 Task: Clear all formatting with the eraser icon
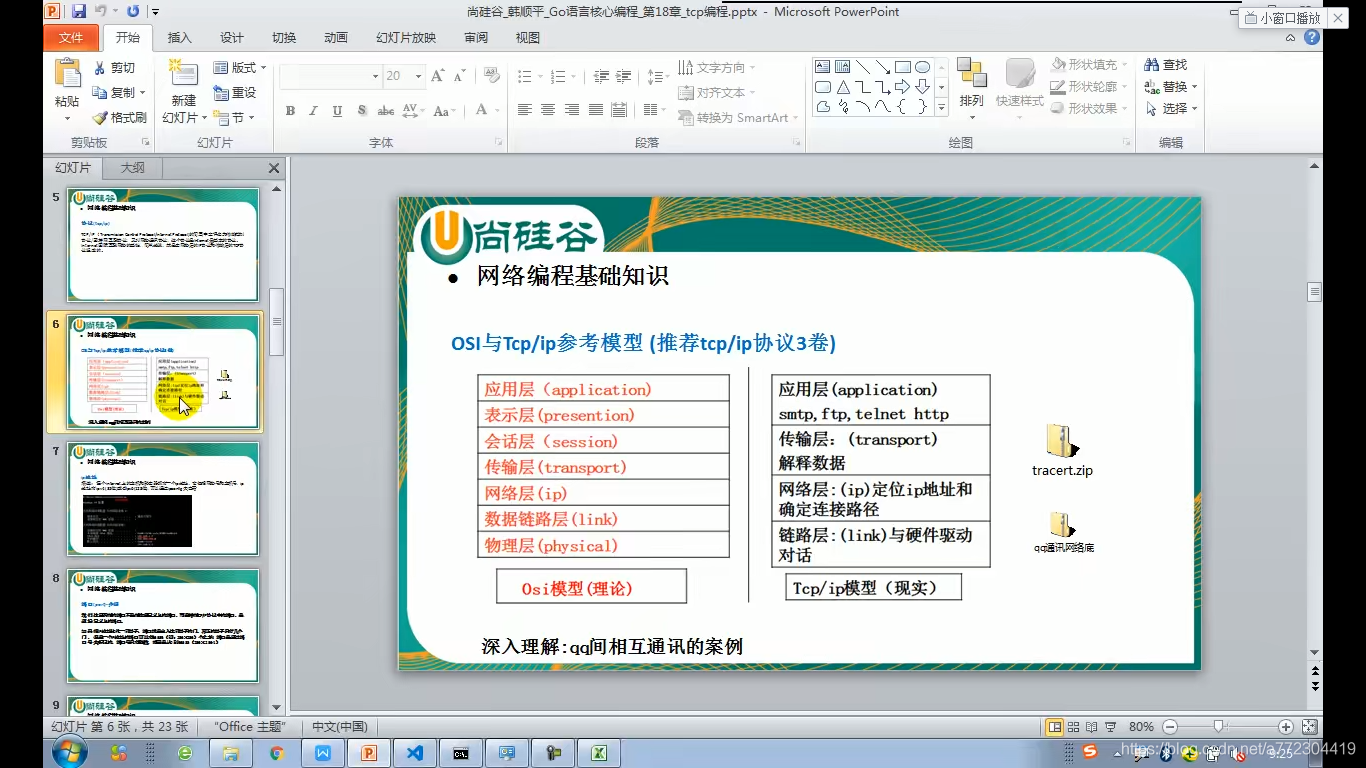pos(491,76)
